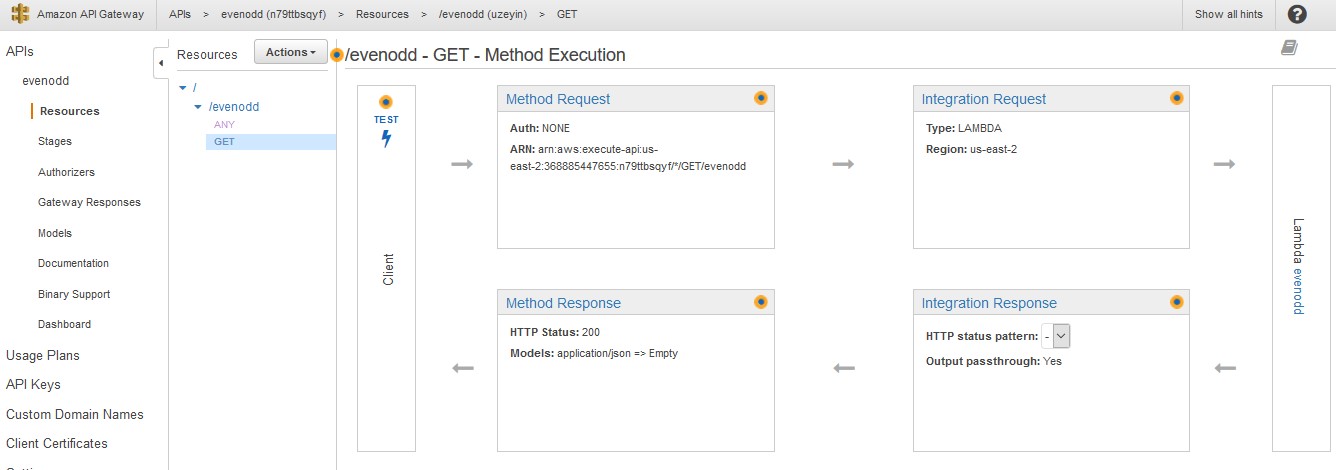Select the GET method in resource tree
Screen dimensions: 1336x470
click(224, 142)
